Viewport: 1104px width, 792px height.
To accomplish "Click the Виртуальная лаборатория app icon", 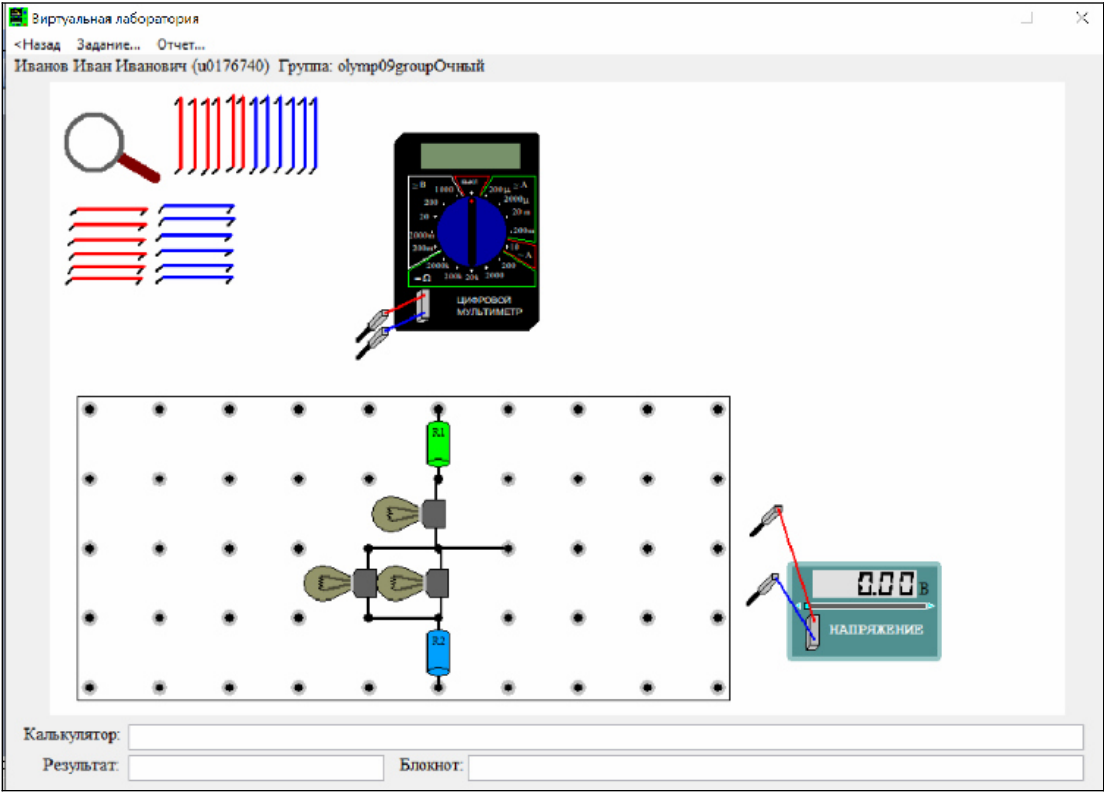I will click(x=18, y=18).
